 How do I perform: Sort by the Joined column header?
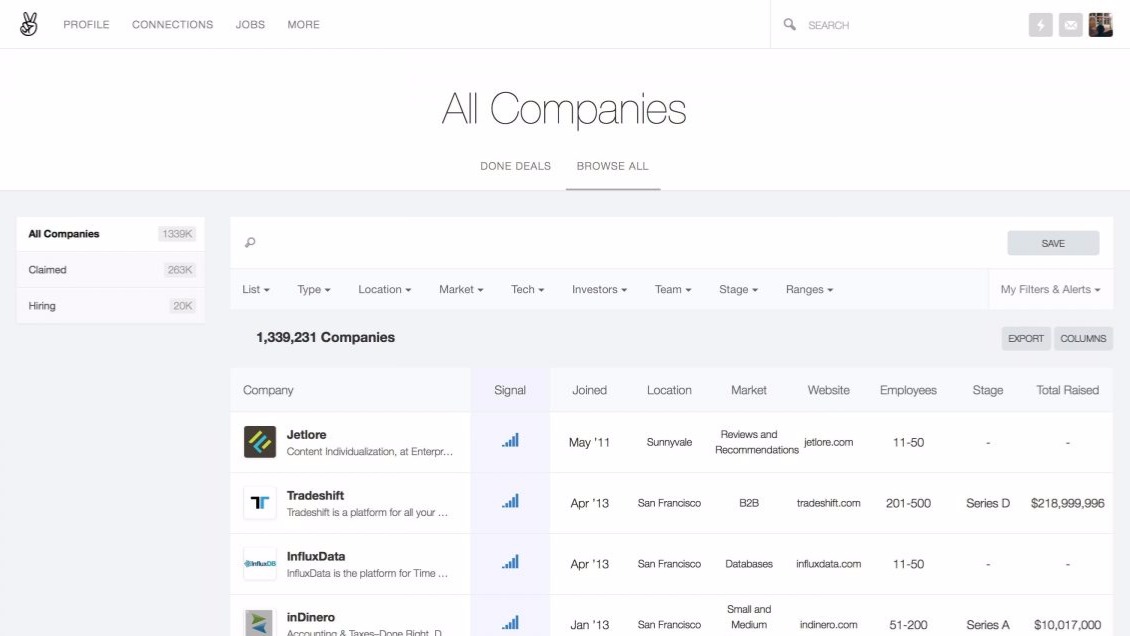(x=590, y=390)
